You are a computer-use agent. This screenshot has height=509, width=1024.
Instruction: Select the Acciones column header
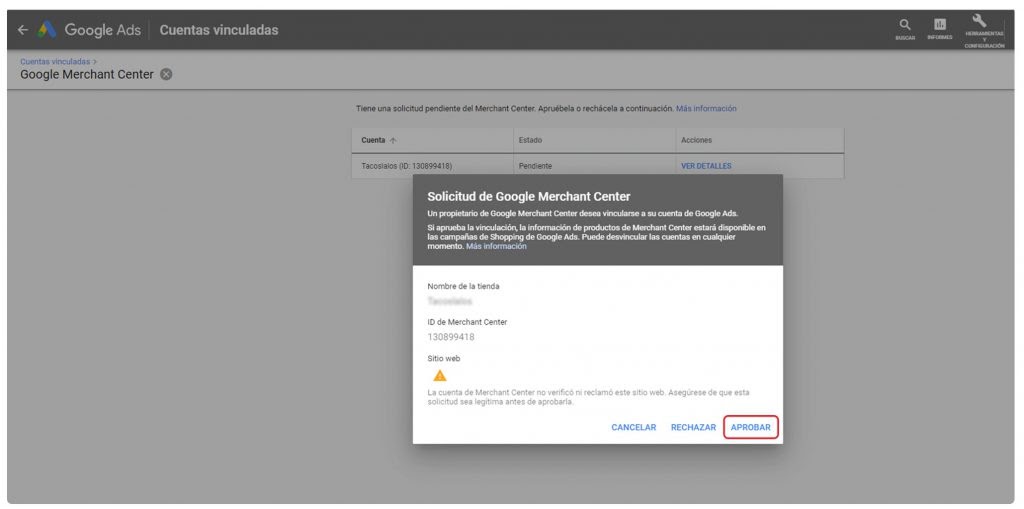click(696, 140)
